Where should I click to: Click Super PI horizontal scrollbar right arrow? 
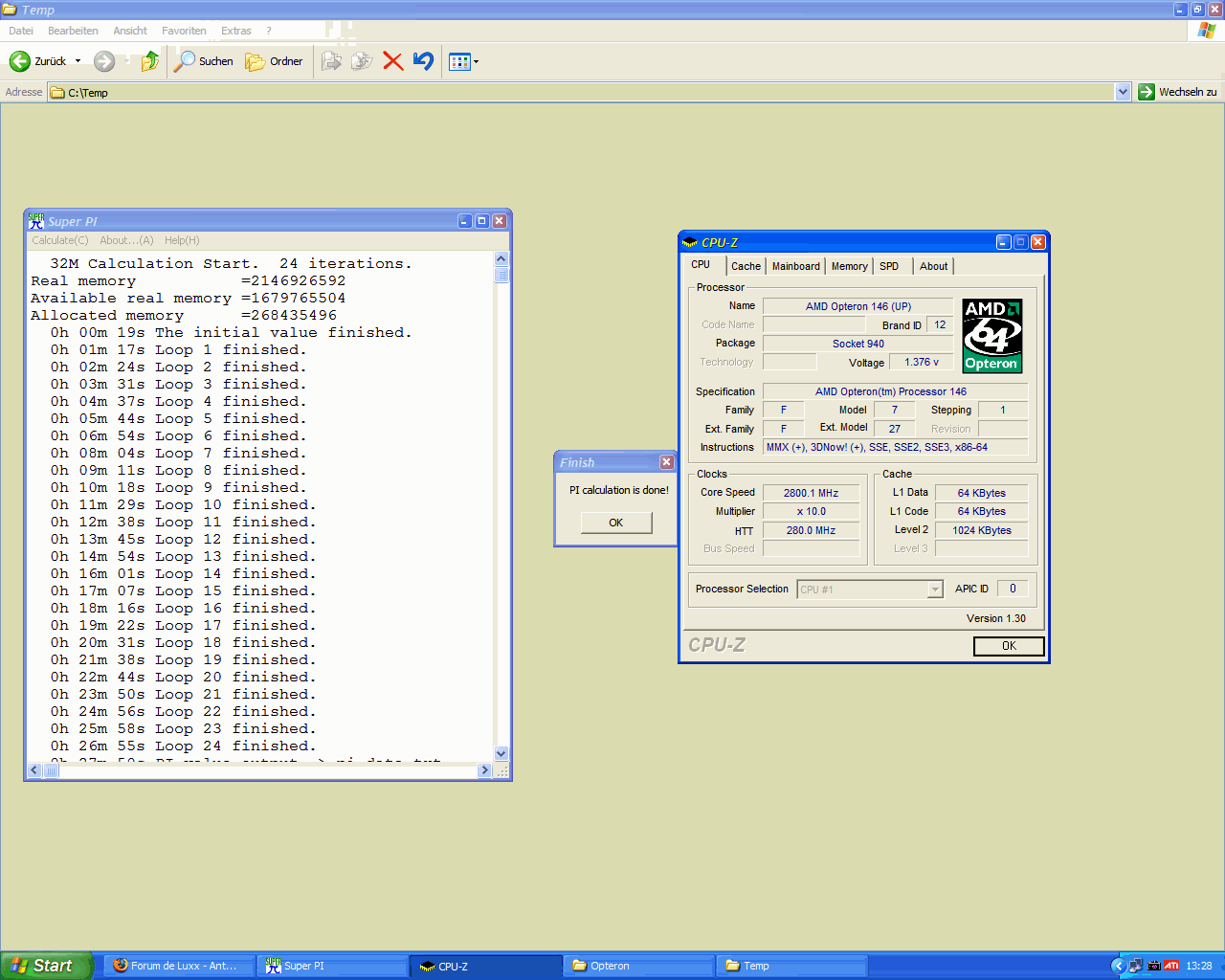pos(484,770)
